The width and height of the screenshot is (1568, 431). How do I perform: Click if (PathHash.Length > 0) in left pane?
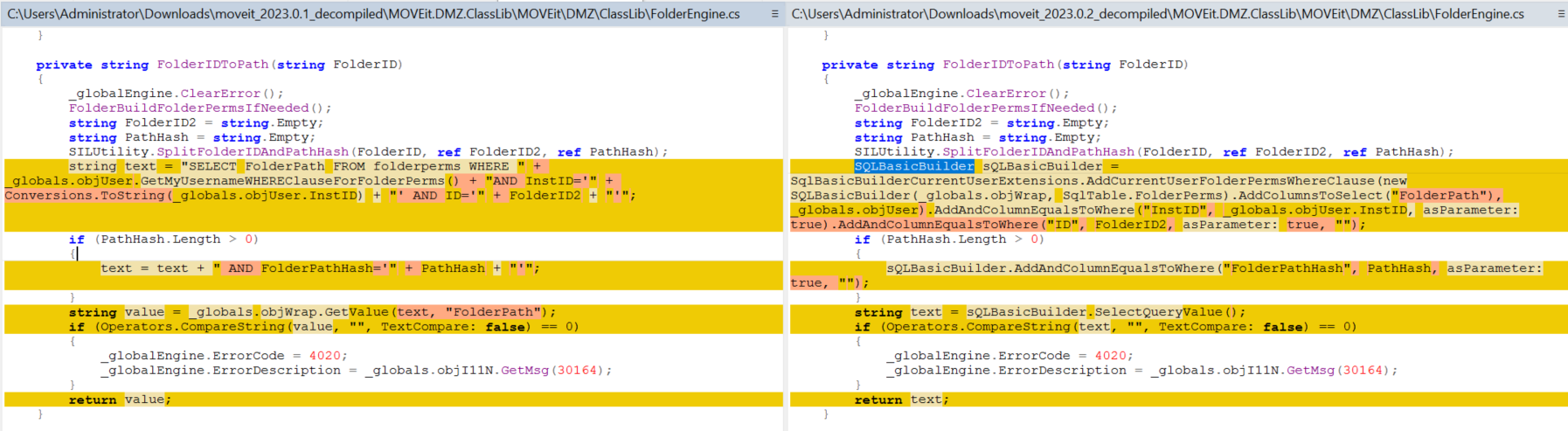tap(164, 240)
